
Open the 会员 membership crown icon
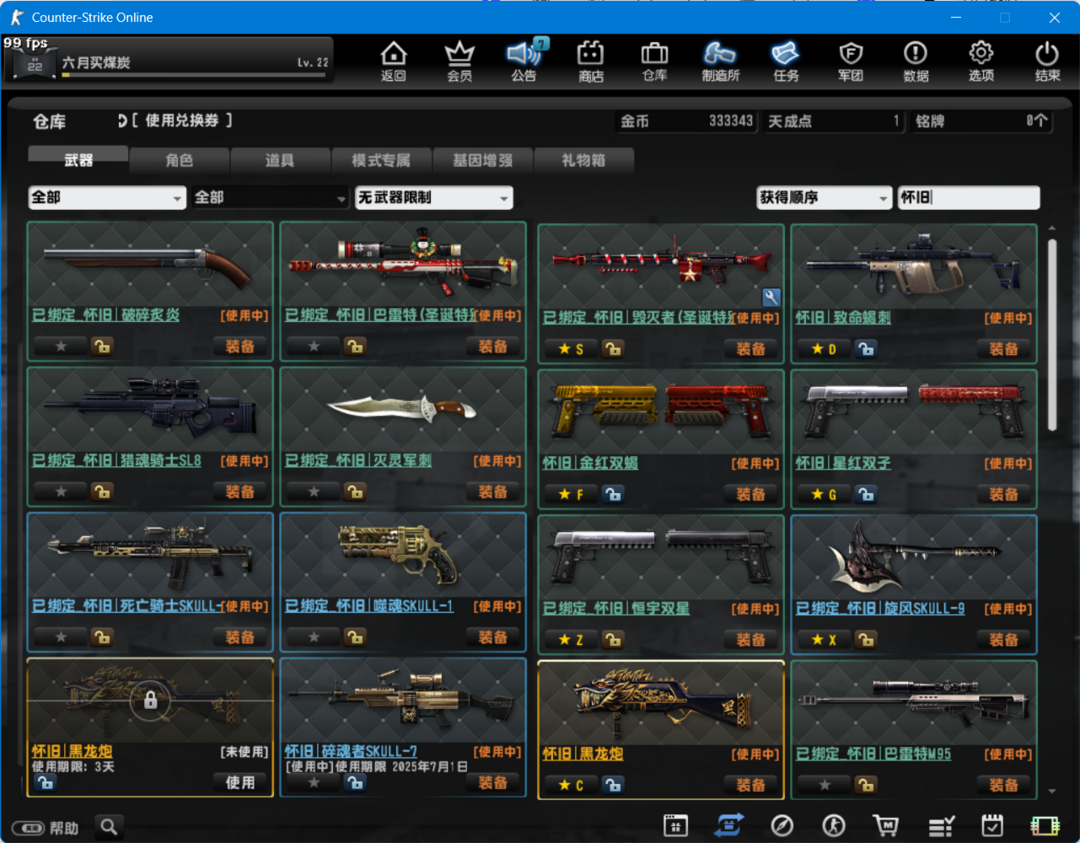459,61
